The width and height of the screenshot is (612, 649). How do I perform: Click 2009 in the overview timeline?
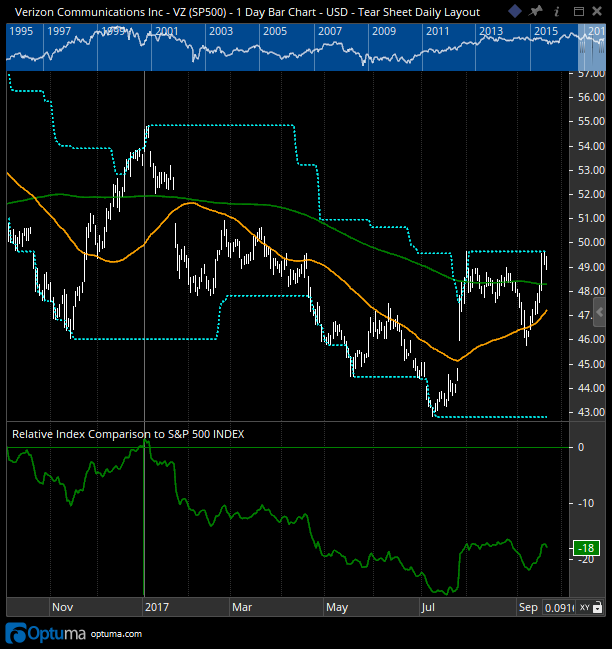click(384, 31)
